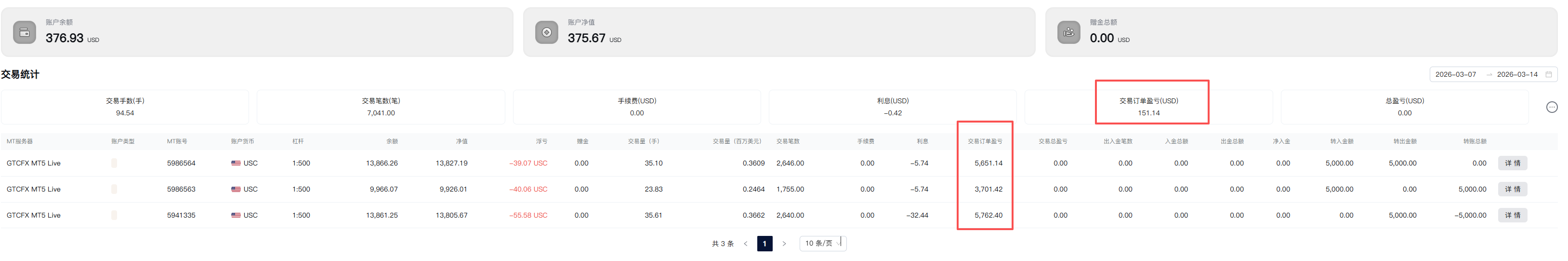Open the calendar icon in date range
The image size is (1568, 261).
click(1549, 74)
